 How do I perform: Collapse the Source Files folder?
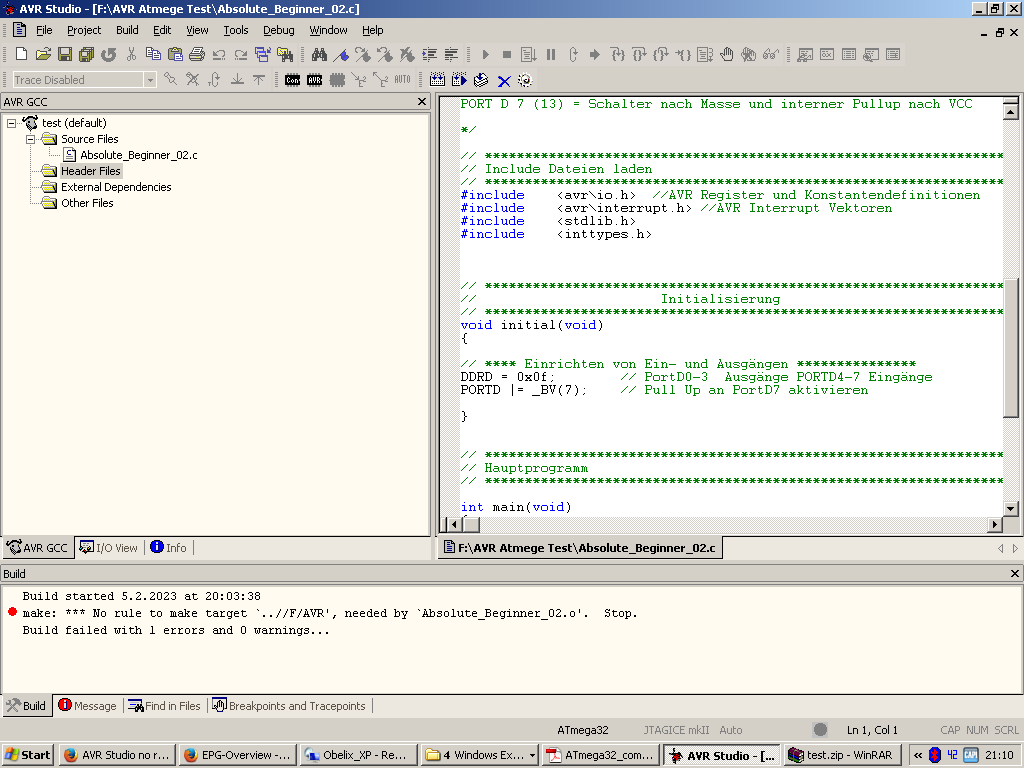30,139
